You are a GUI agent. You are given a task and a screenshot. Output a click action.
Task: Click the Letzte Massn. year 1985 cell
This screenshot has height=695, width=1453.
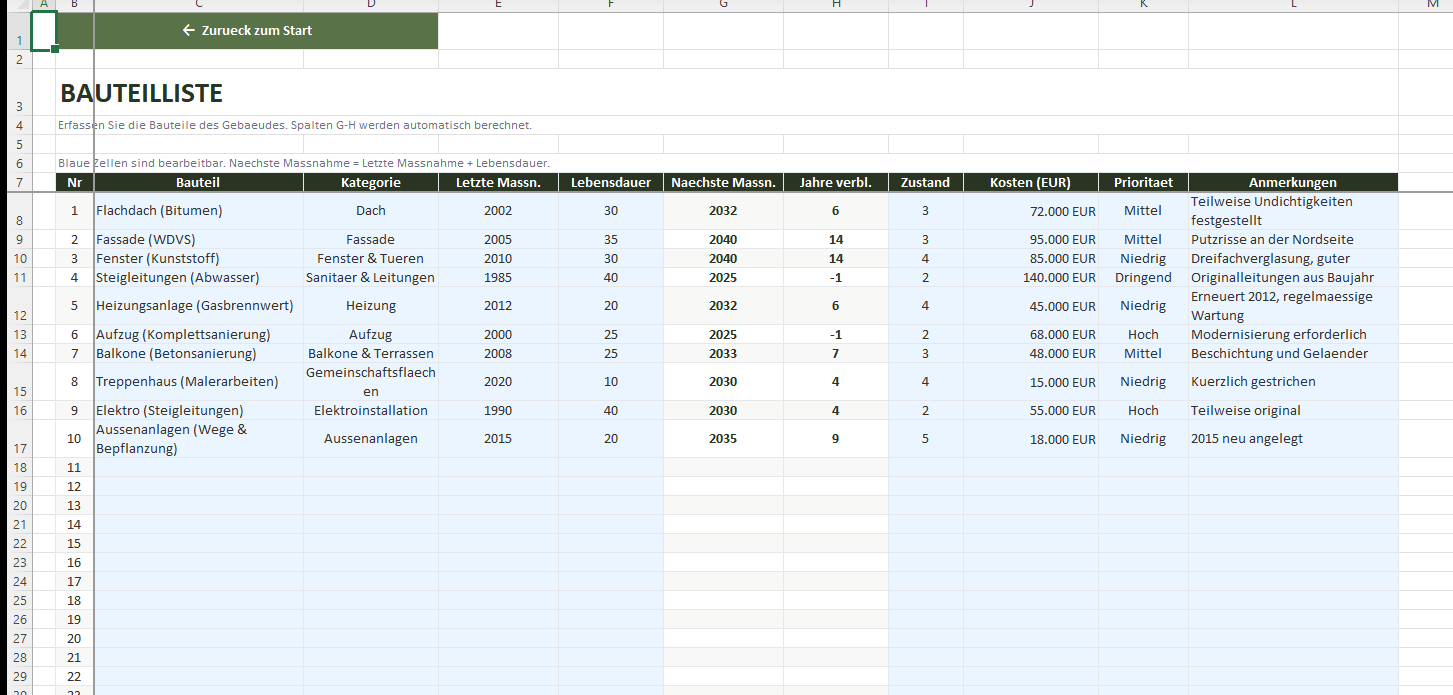[497, 278]
